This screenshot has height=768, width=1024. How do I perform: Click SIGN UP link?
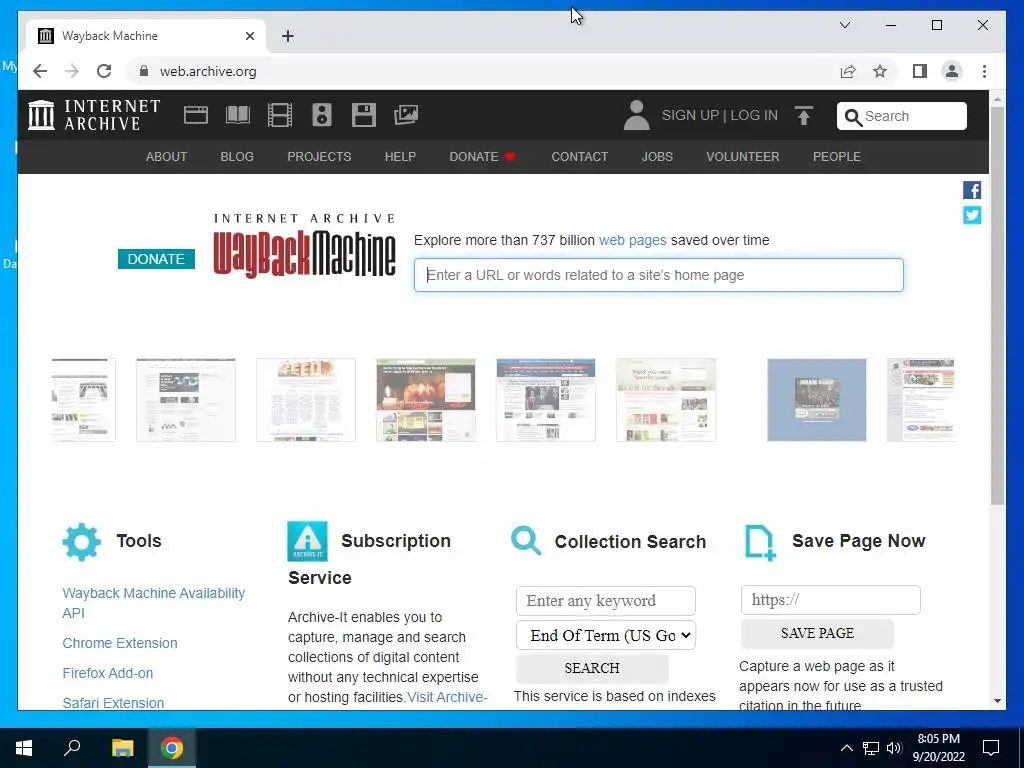690,115
